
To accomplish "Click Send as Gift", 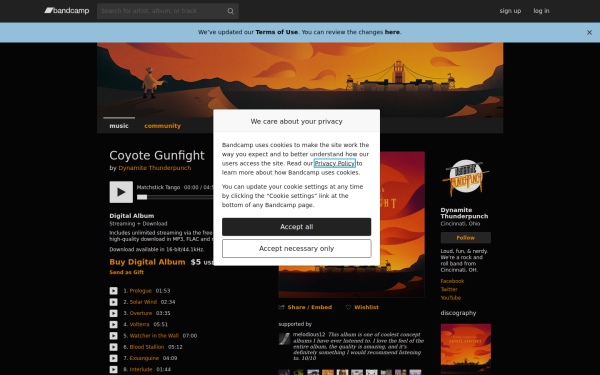I will point(127,272).
